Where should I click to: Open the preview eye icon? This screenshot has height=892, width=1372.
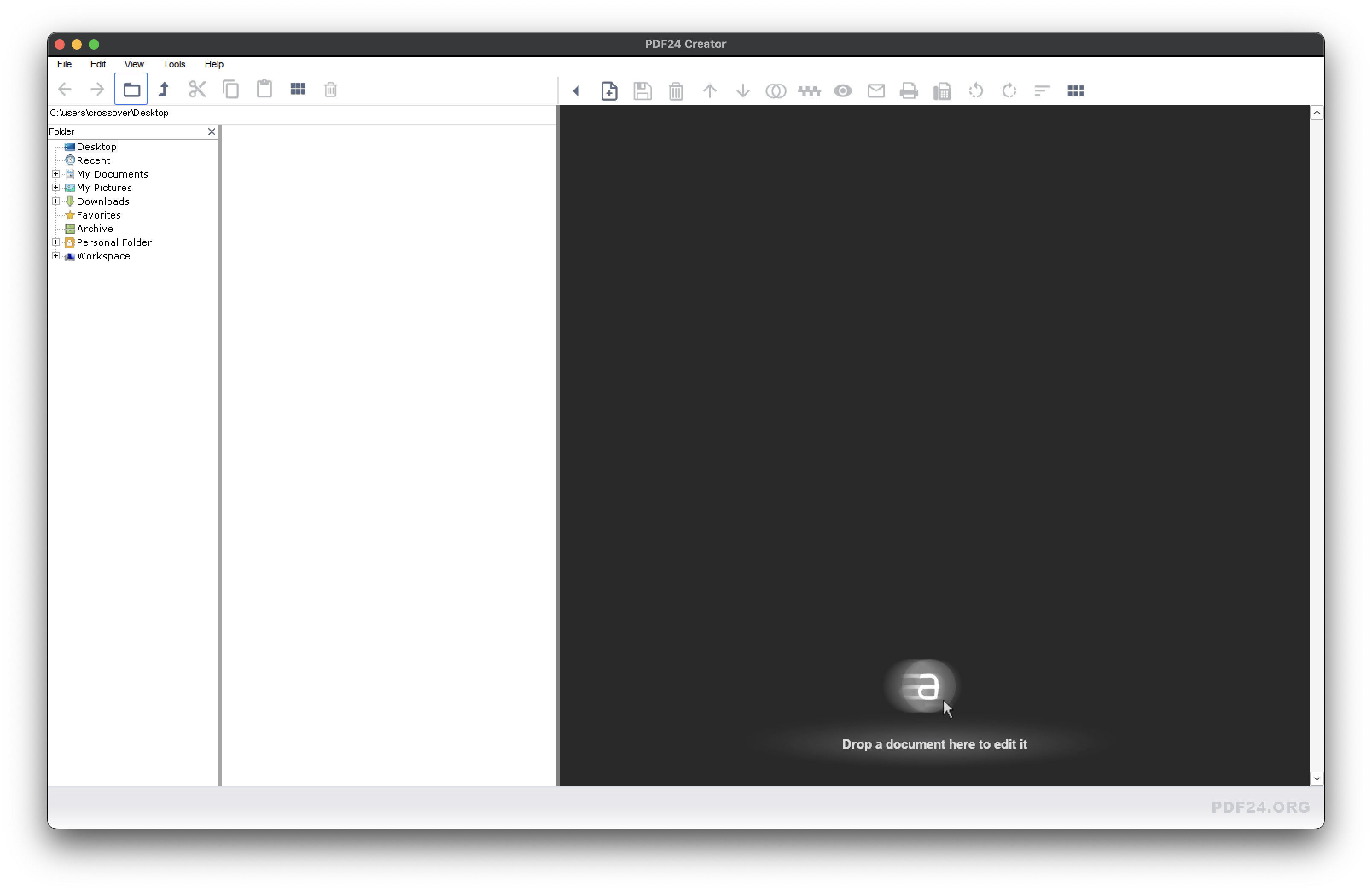[842, 91]
